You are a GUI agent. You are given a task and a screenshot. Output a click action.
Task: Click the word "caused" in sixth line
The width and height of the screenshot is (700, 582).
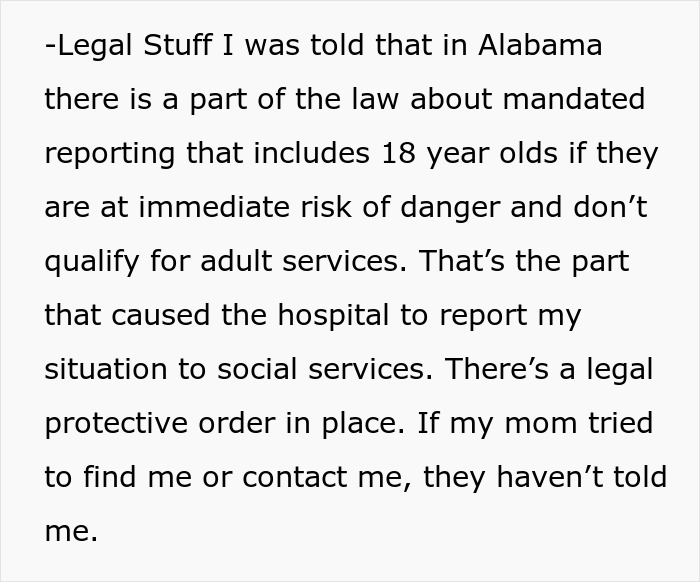tap(160, 315)
